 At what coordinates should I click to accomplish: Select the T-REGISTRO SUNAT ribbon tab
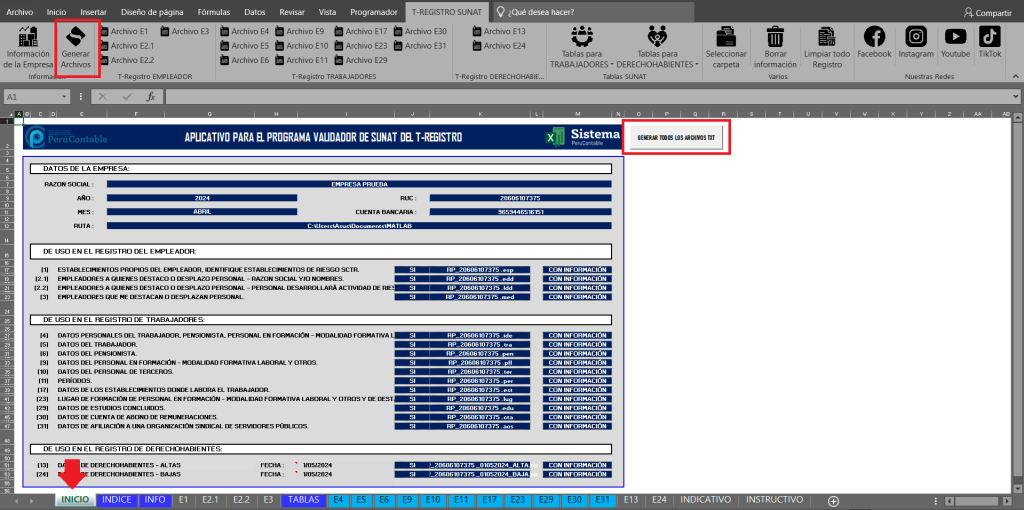[447, 12]
